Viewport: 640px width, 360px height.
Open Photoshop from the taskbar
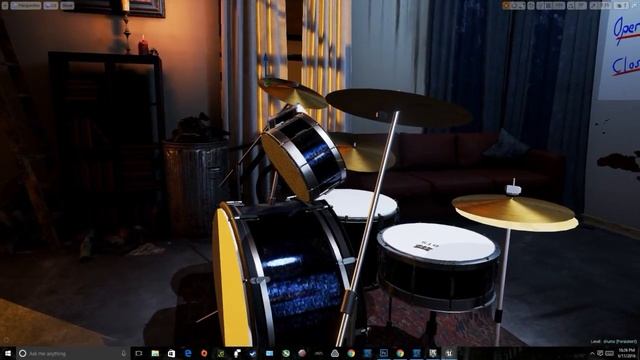tap(384, 353)
